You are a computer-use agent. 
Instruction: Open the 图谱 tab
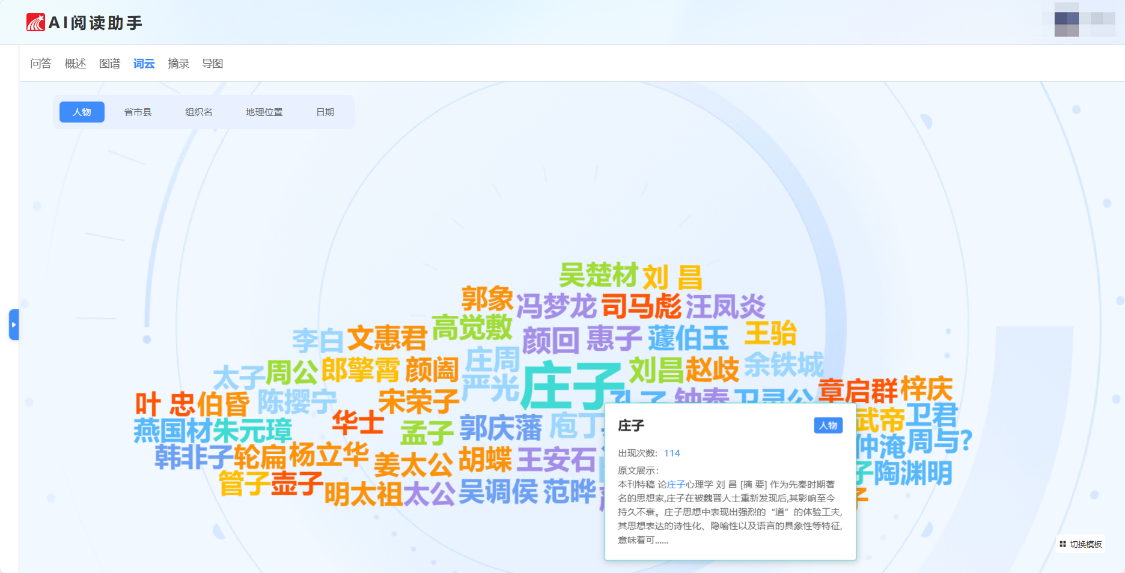click(110, 64)
